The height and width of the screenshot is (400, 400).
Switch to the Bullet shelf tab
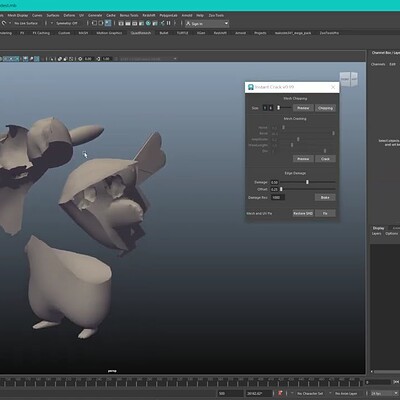pyautogui.click(x=164, y=33)
